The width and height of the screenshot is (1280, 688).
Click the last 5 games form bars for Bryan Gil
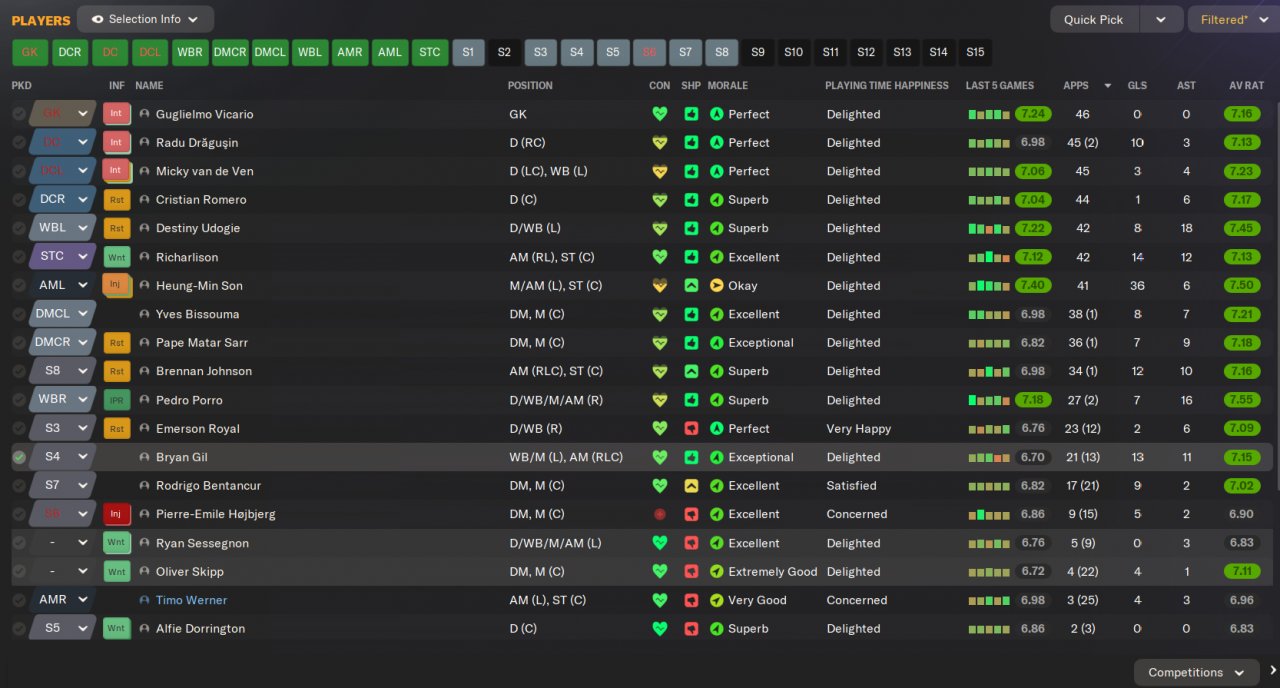pyautogui.click(x=989, y=457)
